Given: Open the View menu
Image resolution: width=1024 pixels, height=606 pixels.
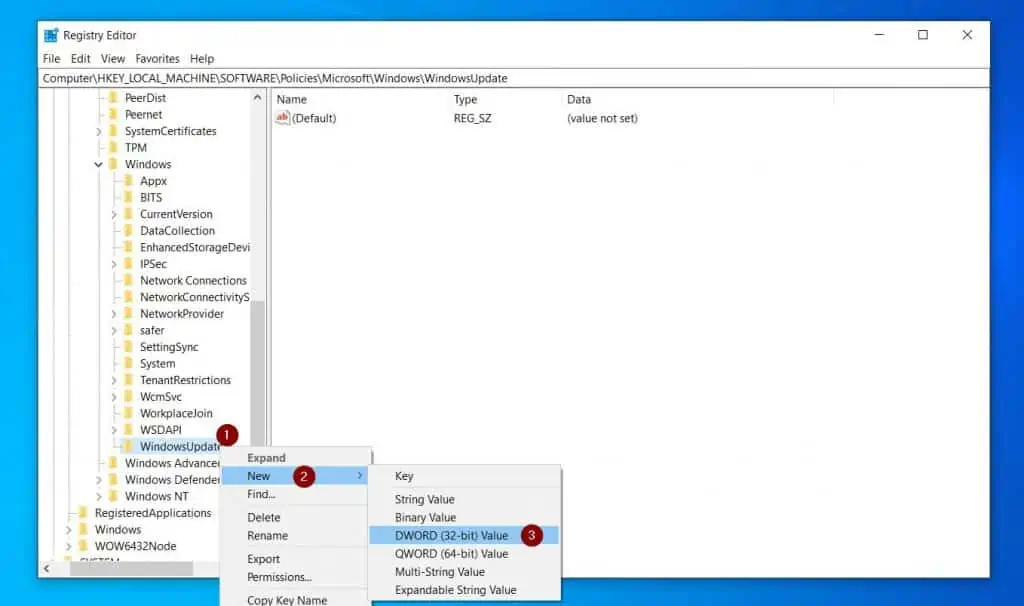Looking at the screenshot, I should coord(113,59).
